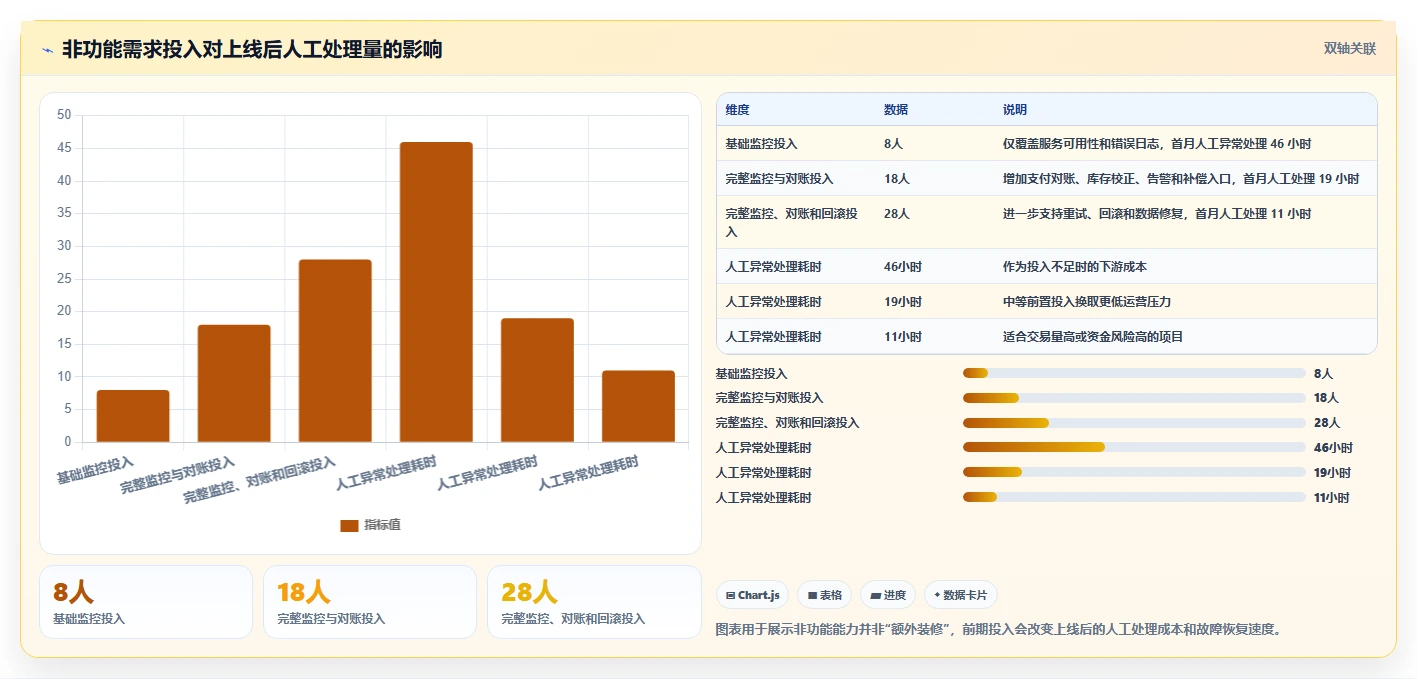Click the 进度 chip icon
1417x679 pixels.
click(875, 595)
